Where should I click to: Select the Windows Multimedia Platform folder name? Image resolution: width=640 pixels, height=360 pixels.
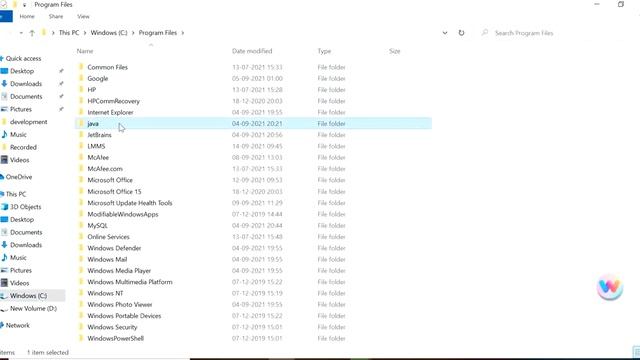130,282
